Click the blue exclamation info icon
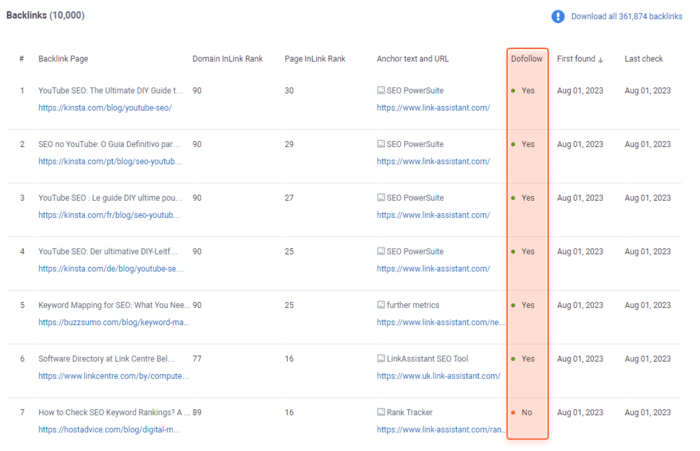The width and height of the screenshot is (700, 451). coord(558,17)
